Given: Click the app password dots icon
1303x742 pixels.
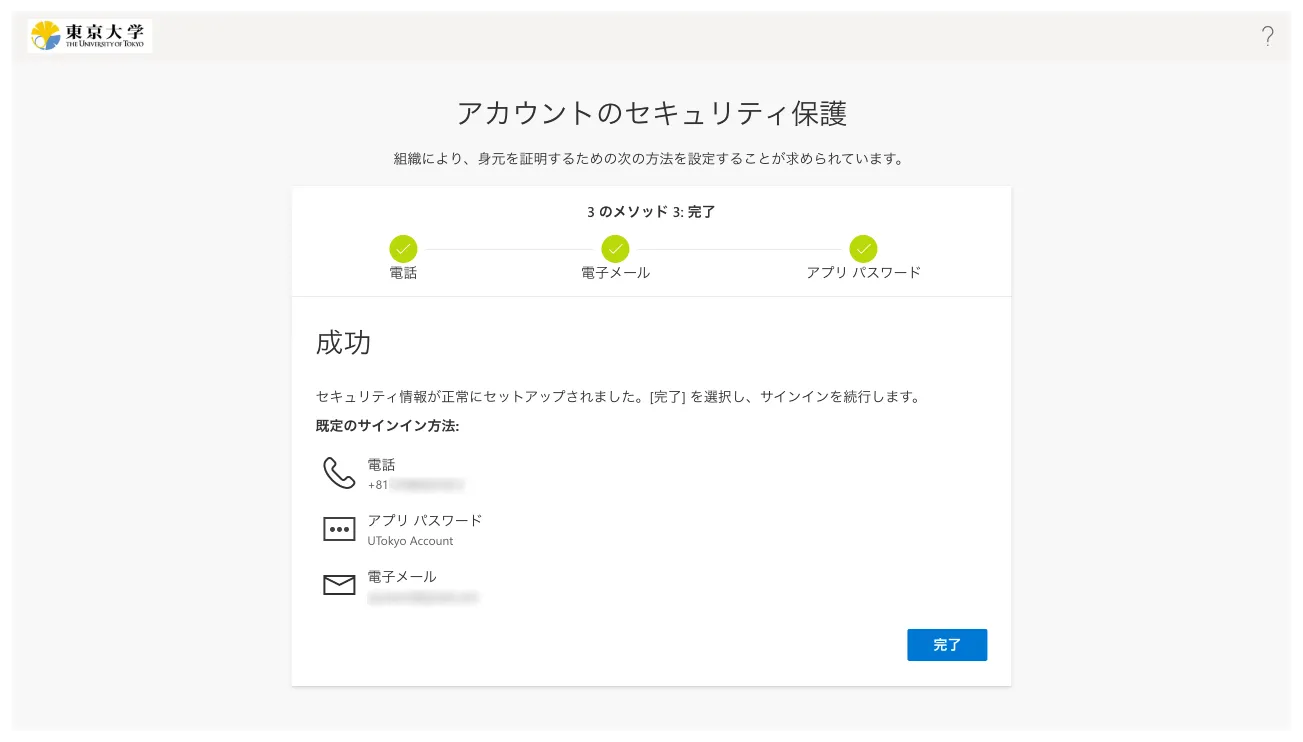Looking at the screenshot, I should click(339, 530).
